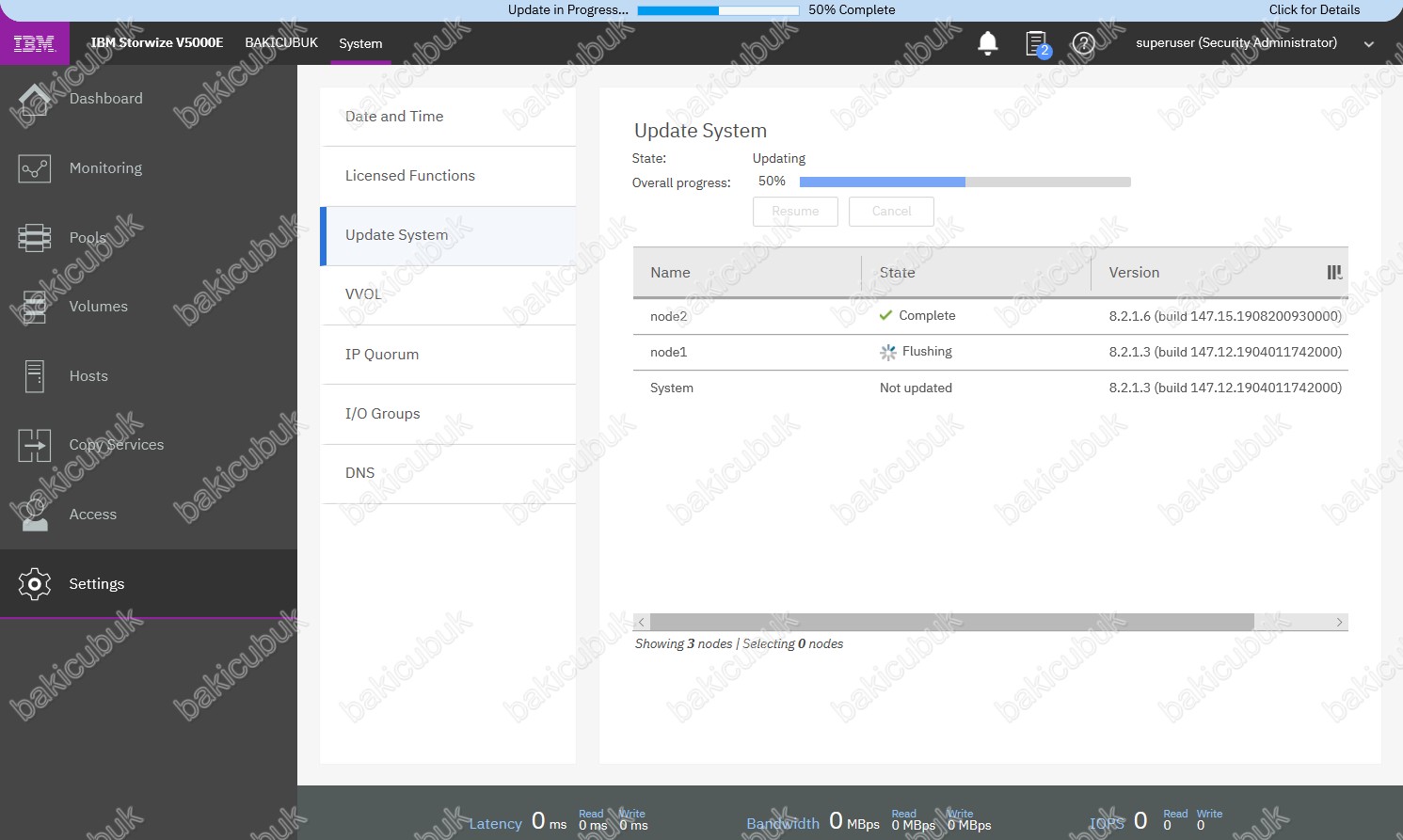Click the Flushing spinner icon for node1
The image size is (1403, 840).
coord(887,352)
